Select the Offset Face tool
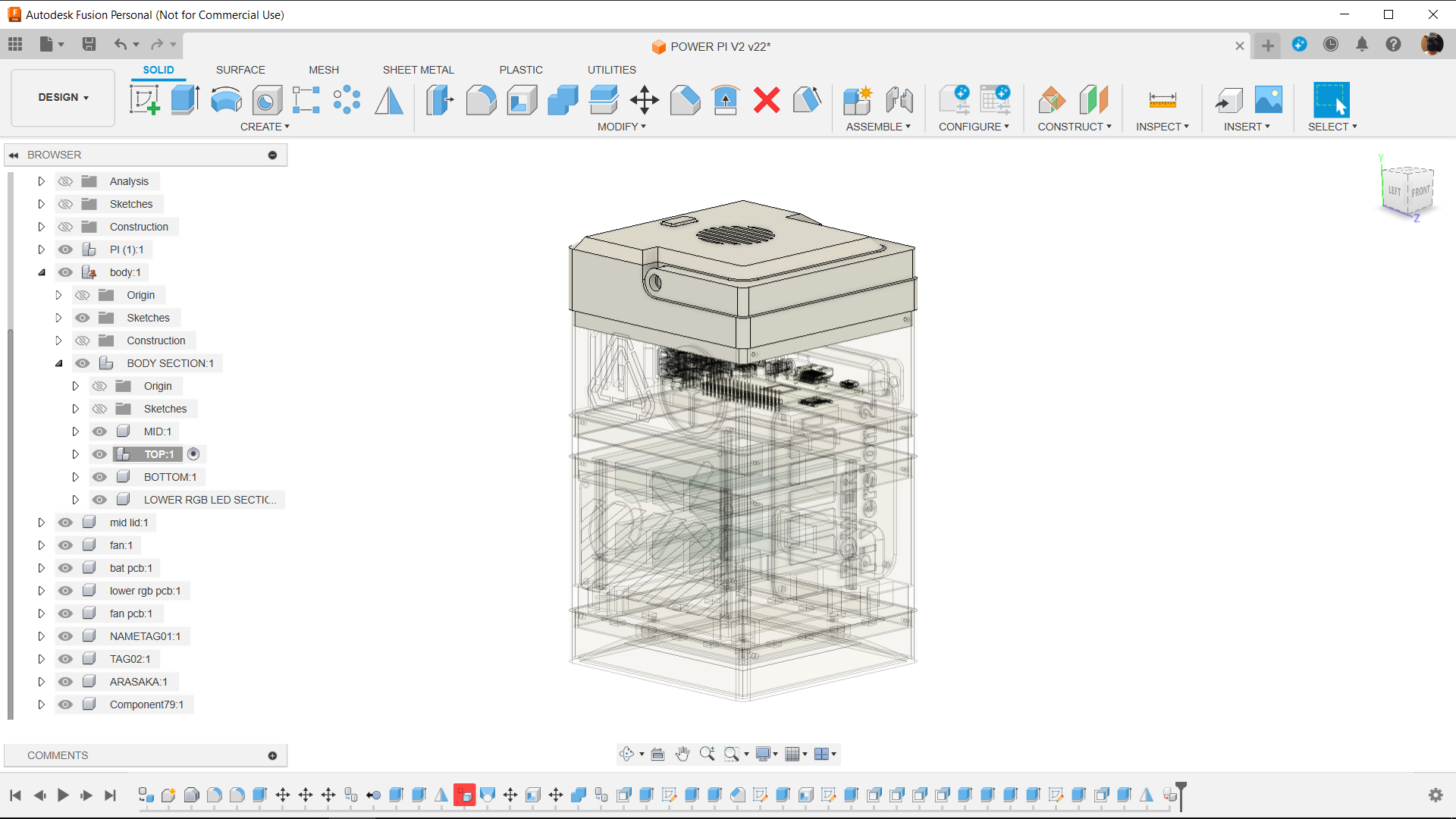The image size is (1456, 819). pyautogui.click(x=604, y=99)
